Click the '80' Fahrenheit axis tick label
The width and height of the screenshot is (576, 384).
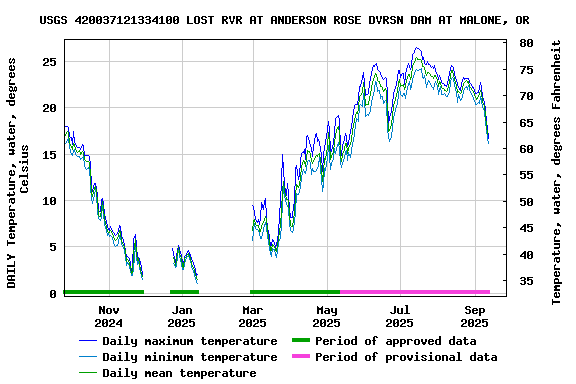tap(526, 43)
